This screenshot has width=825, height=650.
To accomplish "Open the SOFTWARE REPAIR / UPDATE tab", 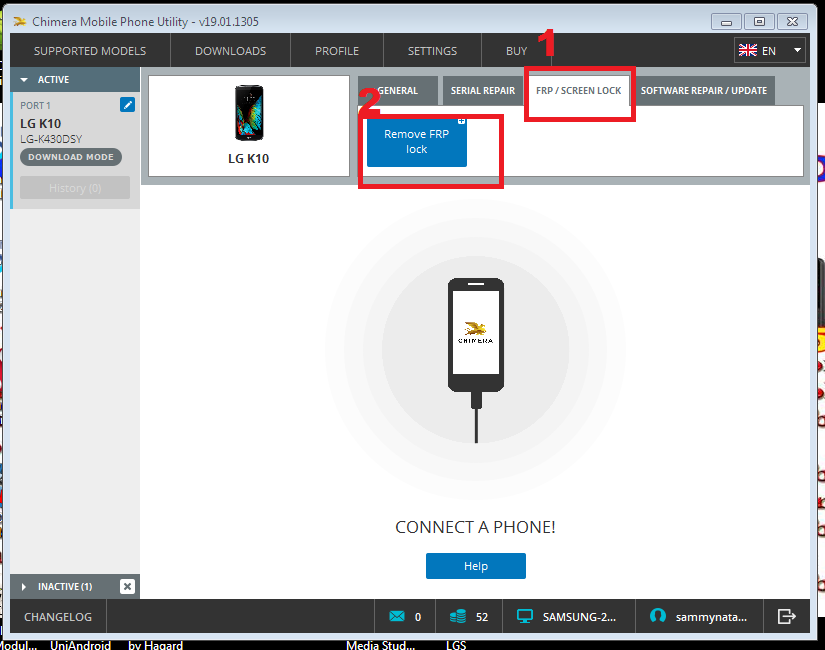I will [703, 91].
